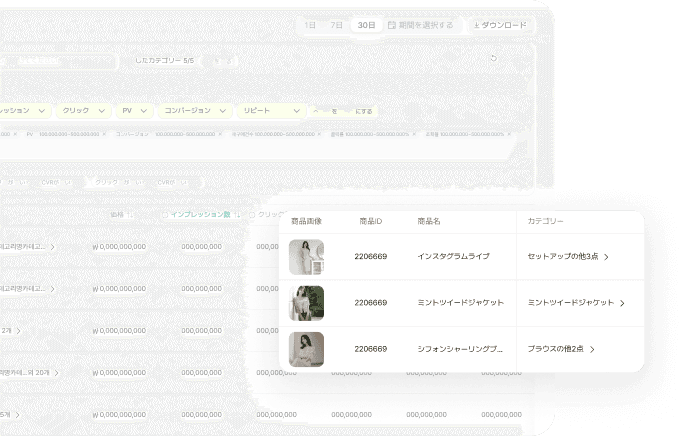Click the シフォンシャーリング product thumbnail
The height and width of the screenshot is (436, 681).
[x=306, y=349]
